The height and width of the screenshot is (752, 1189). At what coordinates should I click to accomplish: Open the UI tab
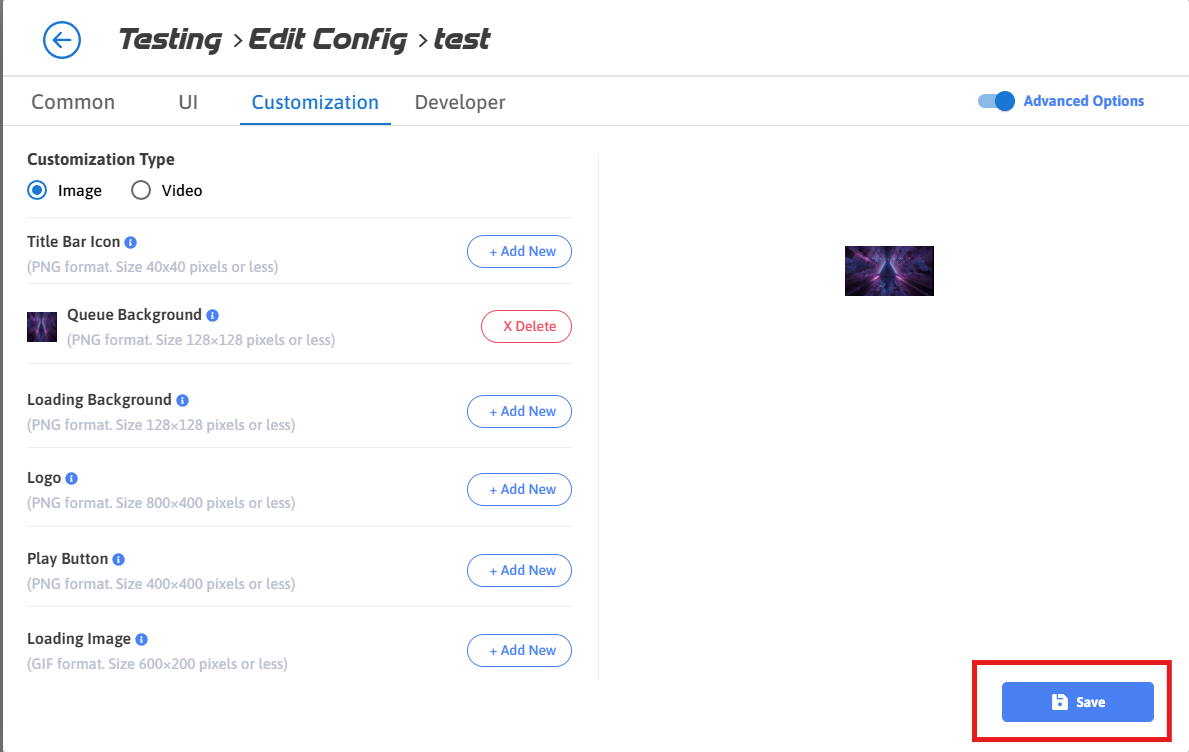point(188,102)
